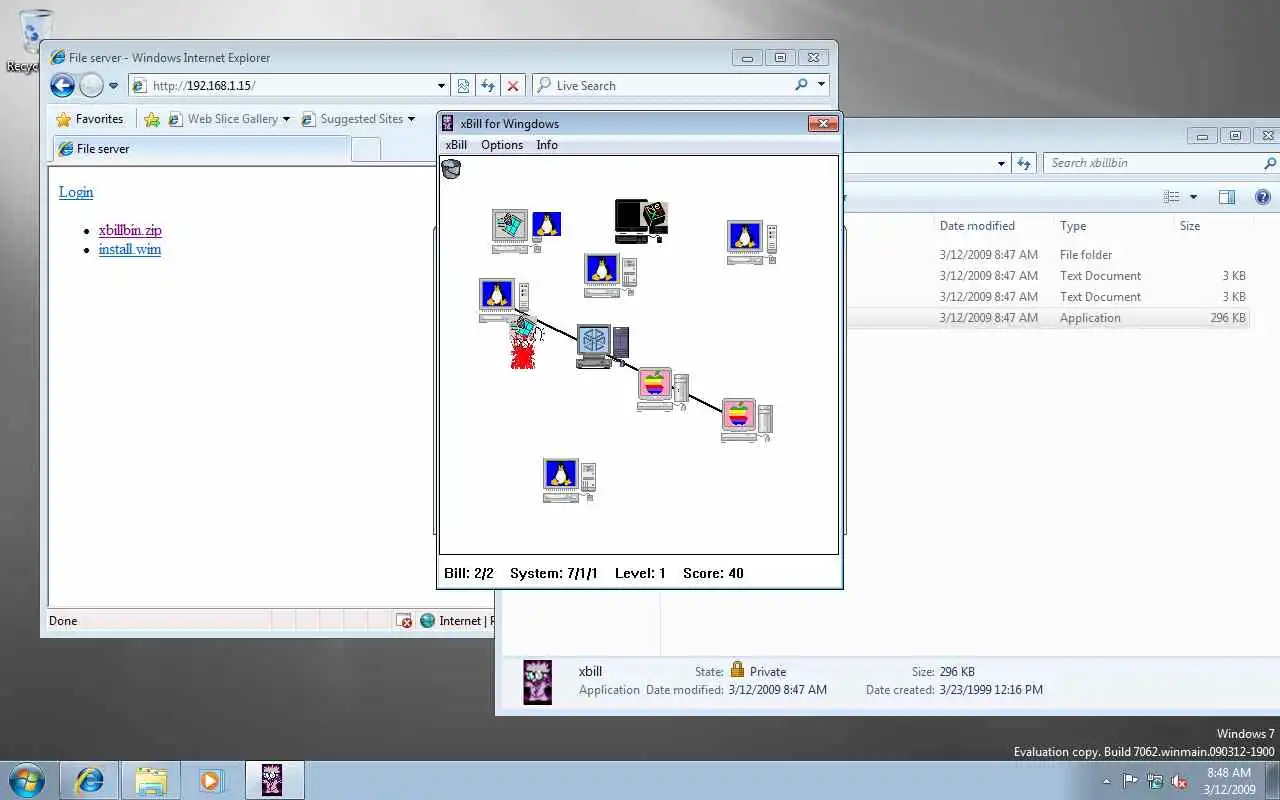The image size is (1280, 800).
Task: Click the detached Linux penguin OS beside infected computer
Action: point(546,224)
